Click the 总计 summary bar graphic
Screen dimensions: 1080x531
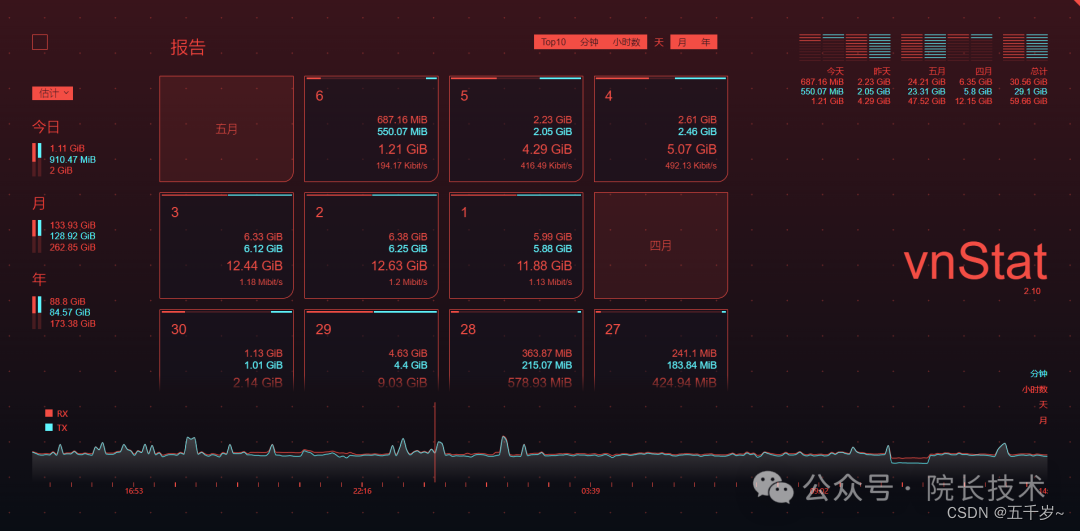(1026, 47)
